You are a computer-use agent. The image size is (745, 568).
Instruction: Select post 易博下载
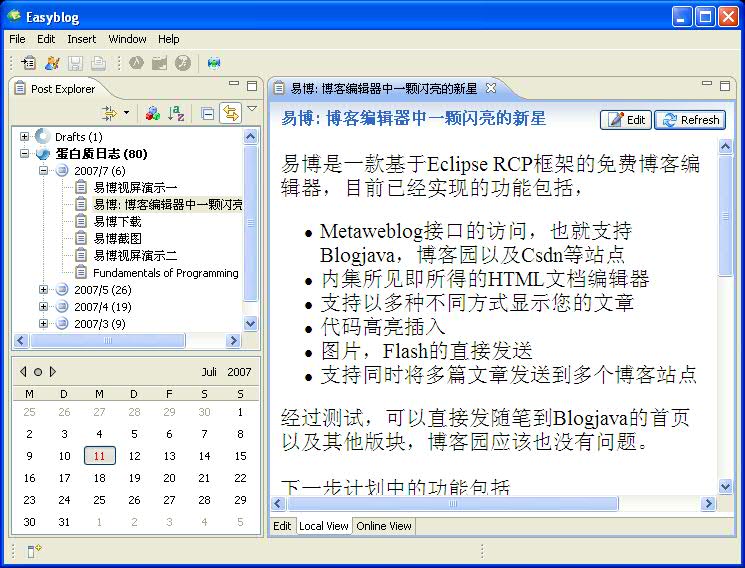tap(117, 222)
